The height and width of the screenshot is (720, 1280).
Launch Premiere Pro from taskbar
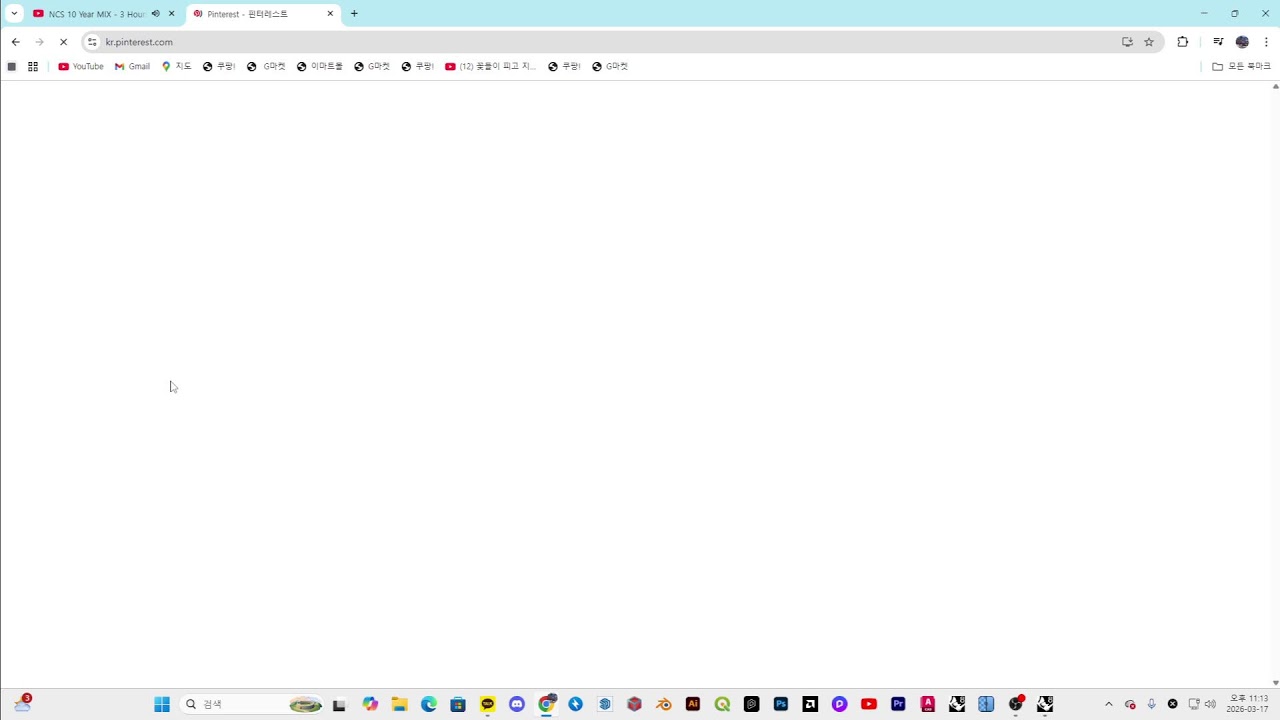898,704
